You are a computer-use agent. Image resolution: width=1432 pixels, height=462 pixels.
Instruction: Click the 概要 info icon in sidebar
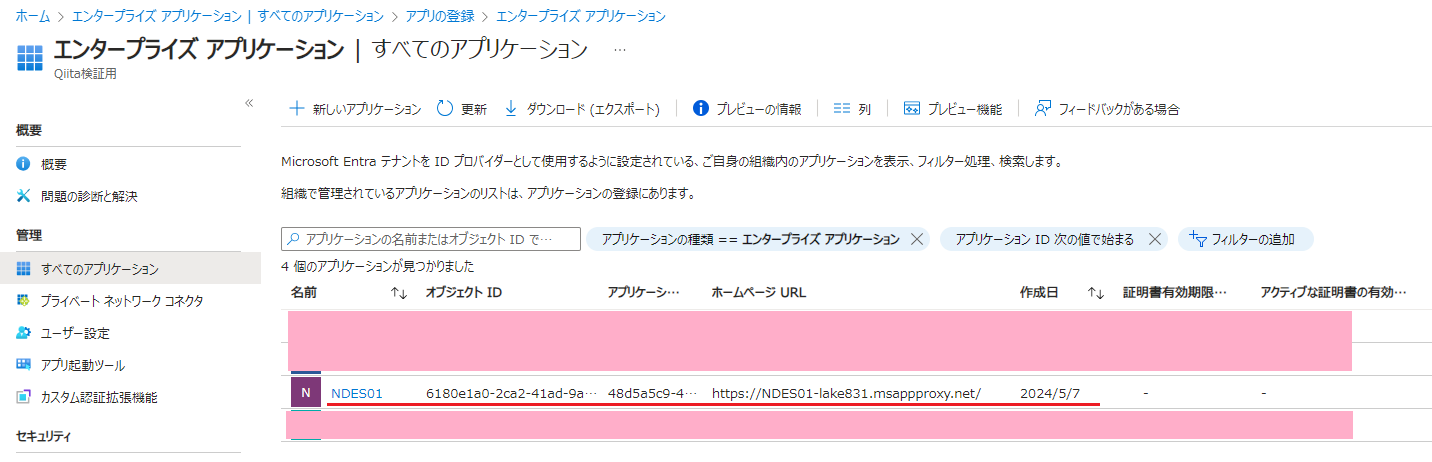pyautogui.click(x=24, y=164)
